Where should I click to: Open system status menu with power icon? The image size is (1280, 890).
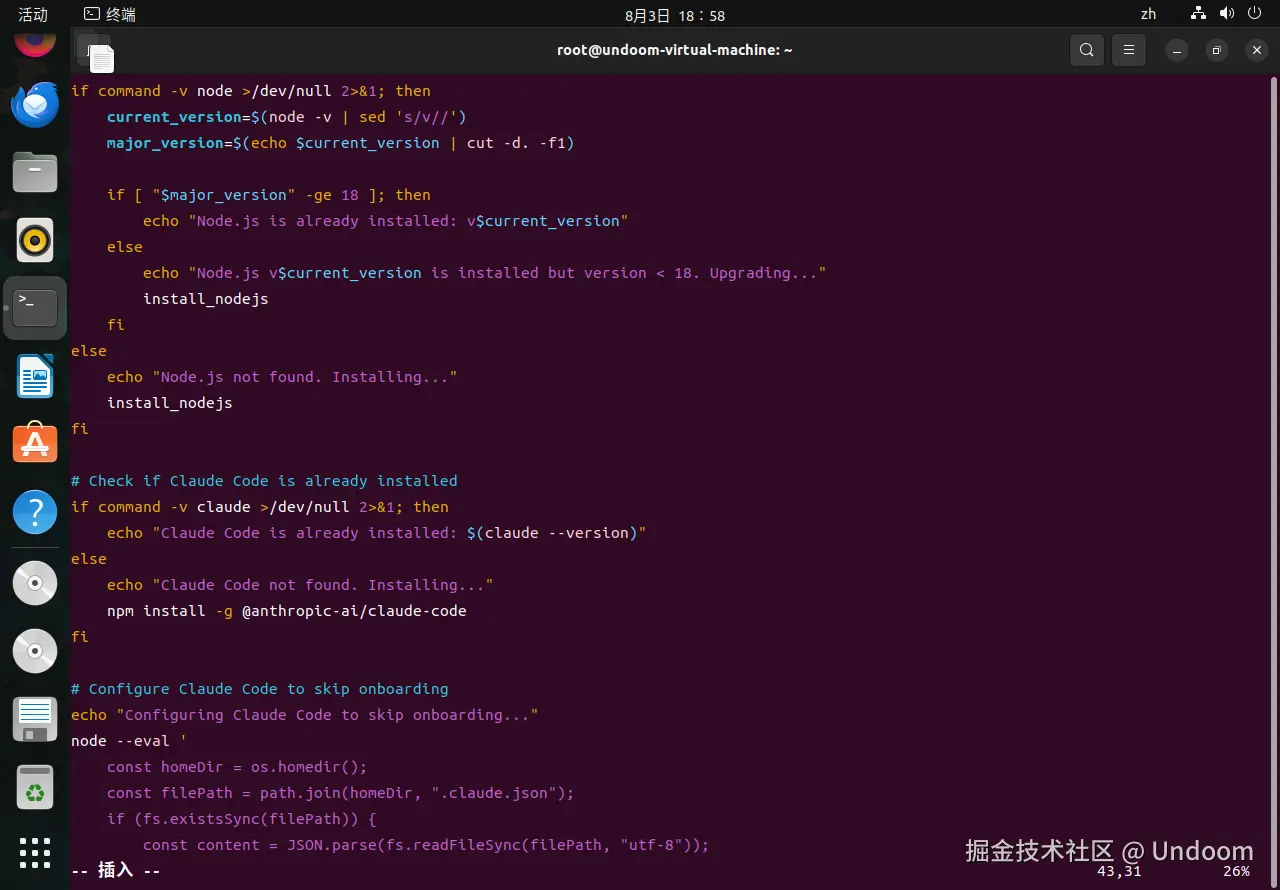point(1254,14)
